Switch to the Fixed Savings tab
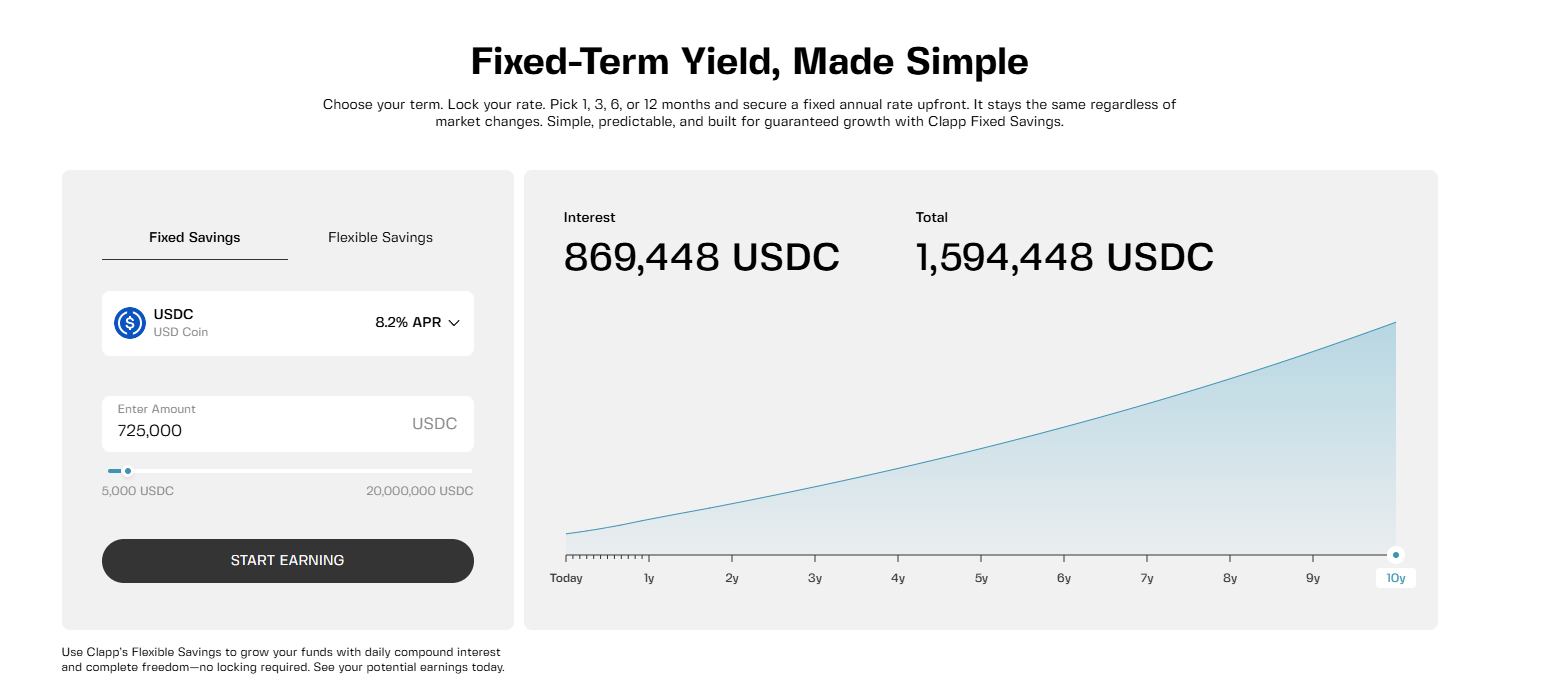Image resolution: width=1543 pixels, height=698 pixels. click(195, 238)
